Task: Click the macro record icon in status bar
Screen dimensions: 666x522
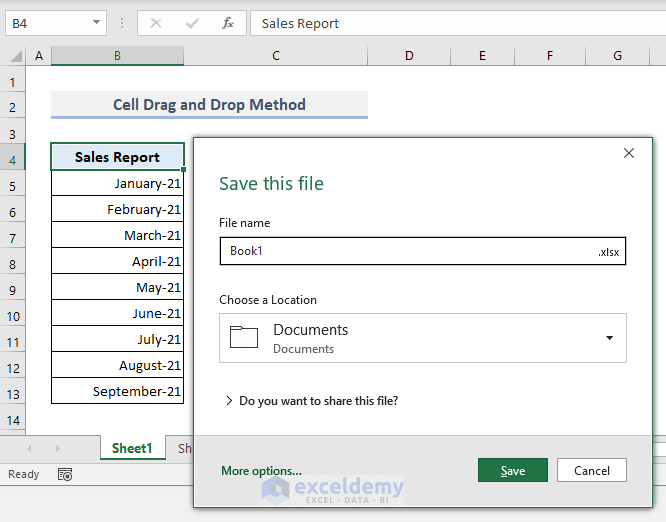Action: pos(65,474)
